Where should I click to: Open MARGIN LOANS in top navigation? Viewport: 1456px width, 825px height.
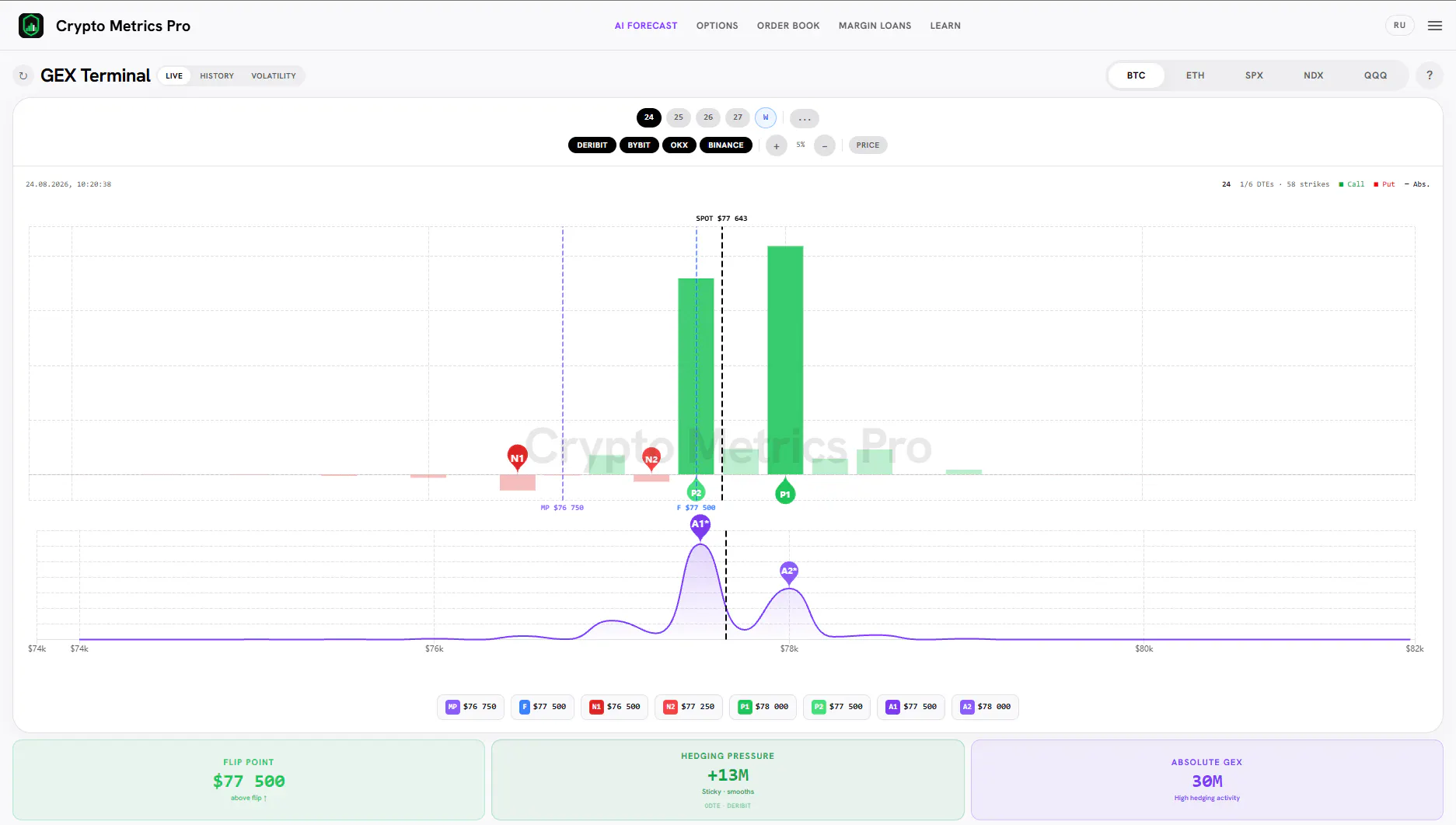pos(875,26)
